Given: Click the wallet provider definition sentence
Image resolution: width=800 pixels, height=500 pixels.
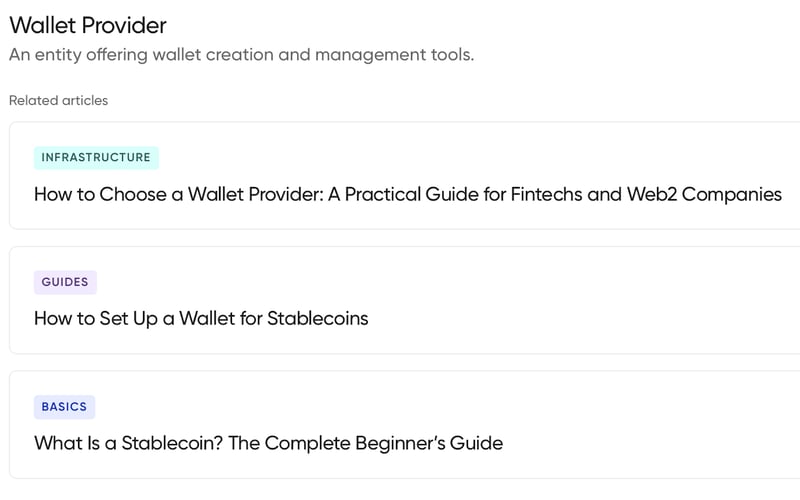Looking at the screenshot, I should pos(241,55).
